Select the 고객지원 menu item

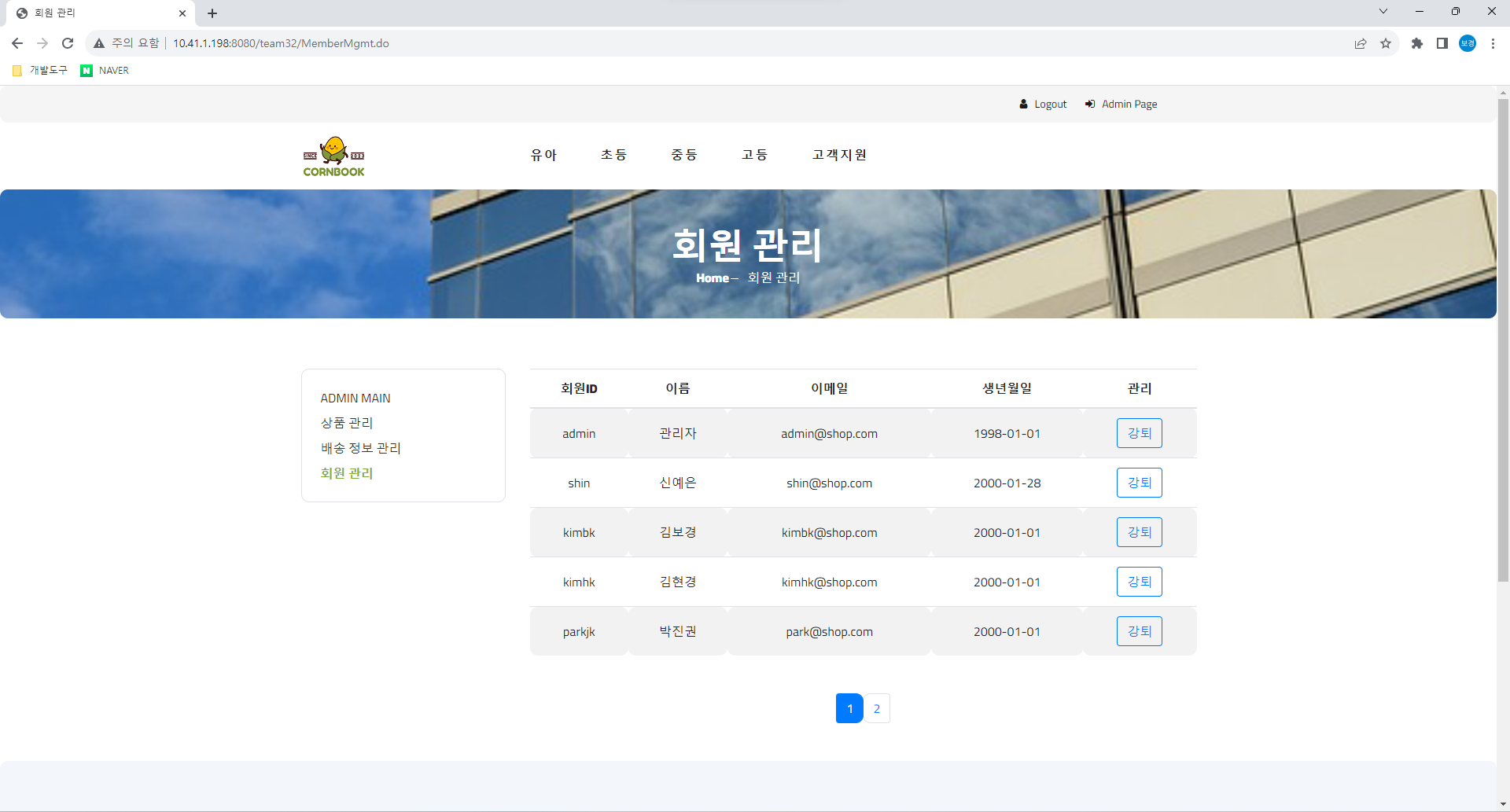click(838, 154)
